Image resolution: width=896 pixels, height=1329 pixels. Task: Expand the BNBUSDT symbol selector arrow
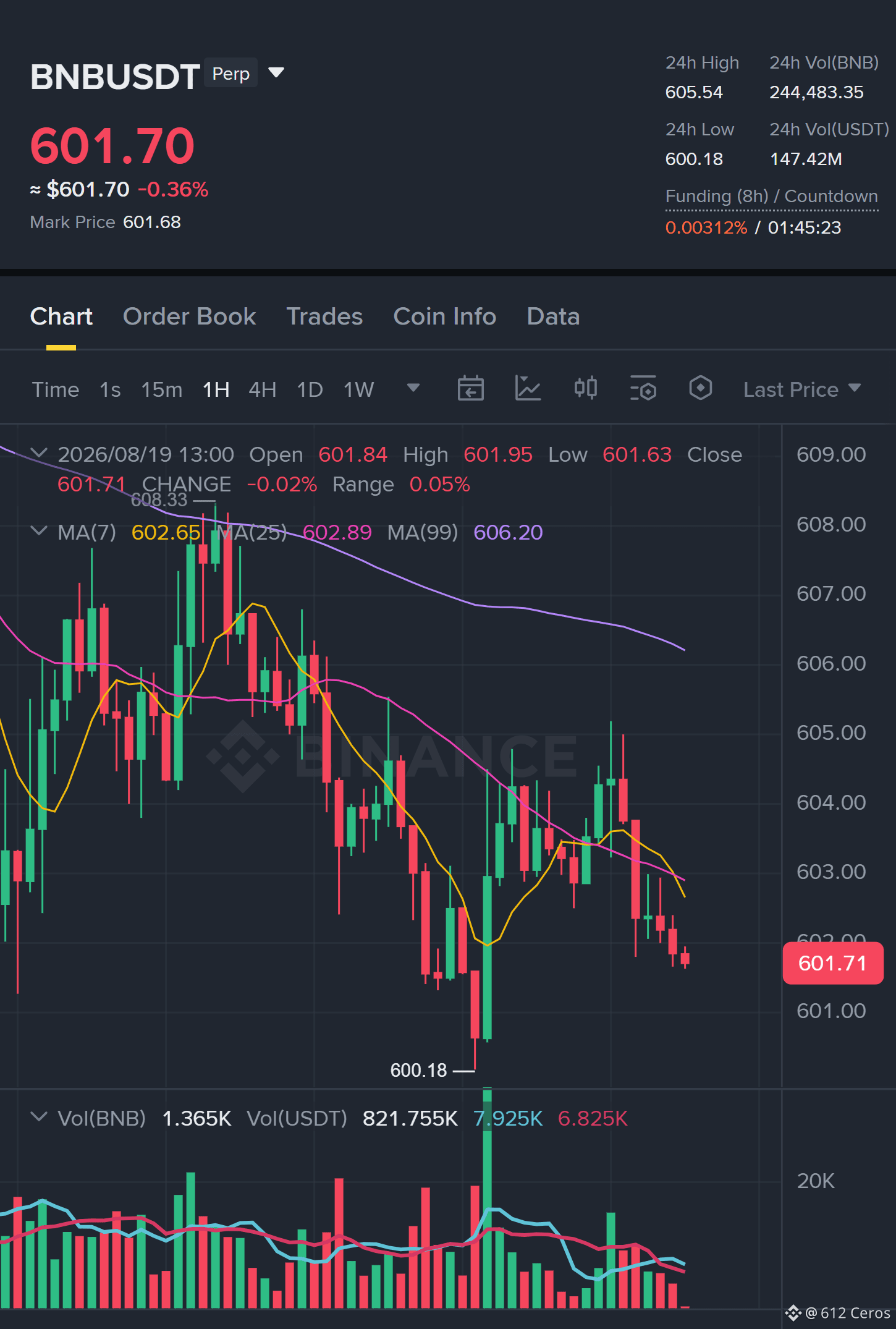tap(276, 73)
